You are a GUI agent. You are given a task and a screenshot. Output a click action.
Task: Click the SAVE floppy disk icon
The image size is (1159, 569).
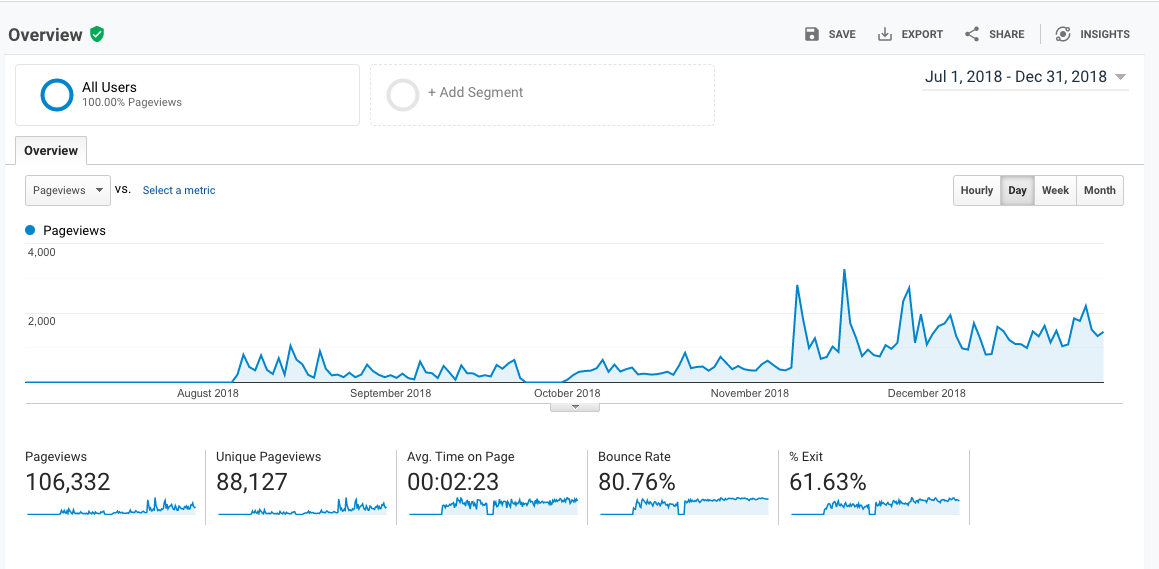812,34
